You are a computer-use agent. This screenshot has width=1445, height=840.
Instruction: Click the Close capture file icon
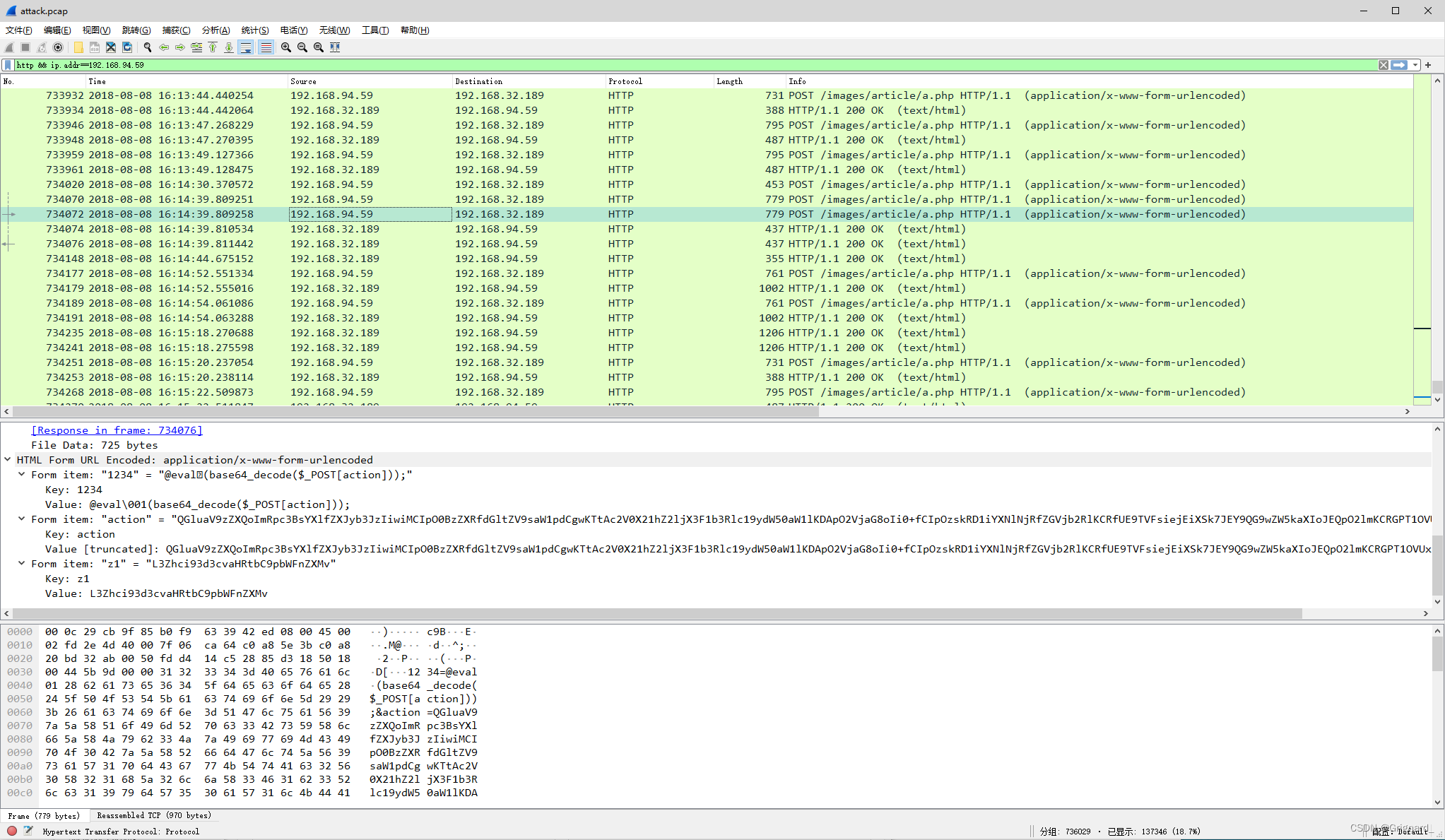point(111,47)
